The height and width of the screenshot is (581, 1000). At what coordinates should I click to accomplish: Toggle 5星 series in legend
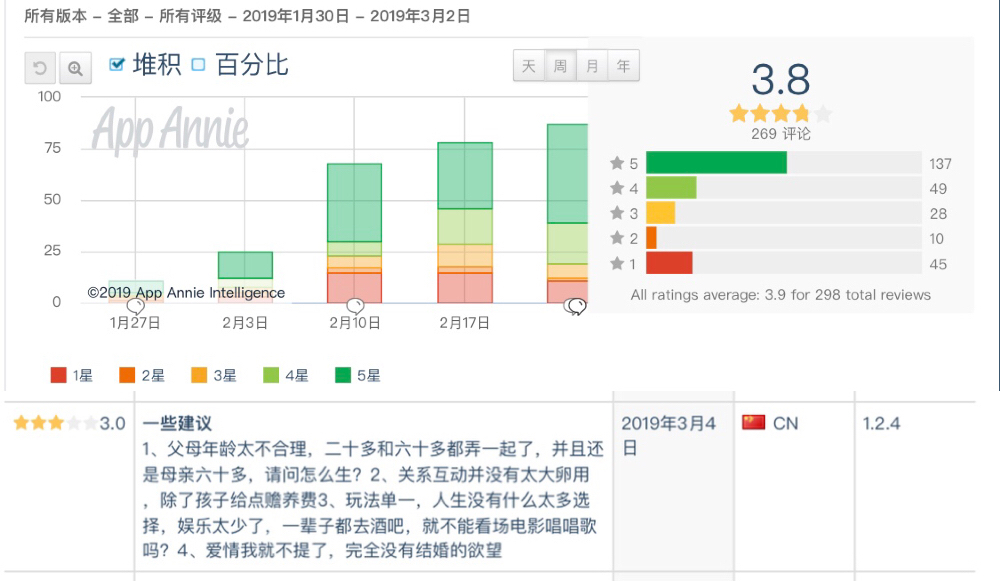[x=358, y=375]
